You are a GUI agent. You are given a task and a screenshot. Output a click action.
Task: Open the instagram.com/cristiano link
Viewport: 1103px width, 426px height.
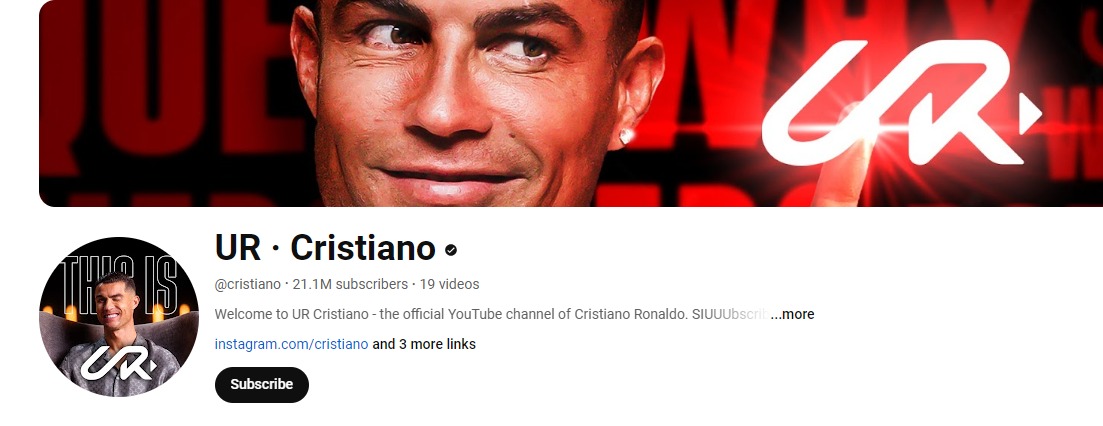pos(291,344)
